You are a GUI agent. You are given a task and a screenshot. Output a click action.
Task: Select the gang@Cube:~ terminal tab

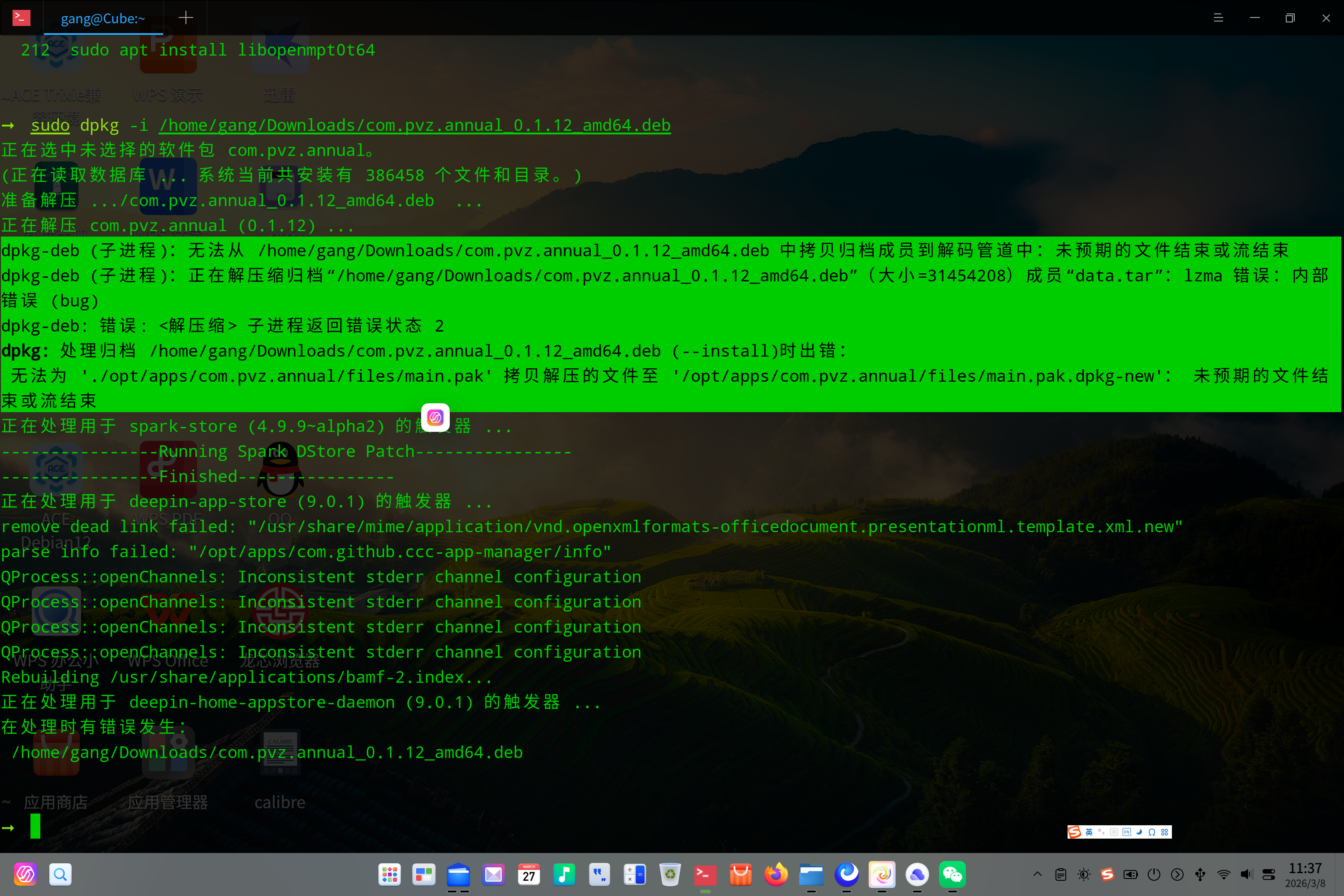[103, 18]
